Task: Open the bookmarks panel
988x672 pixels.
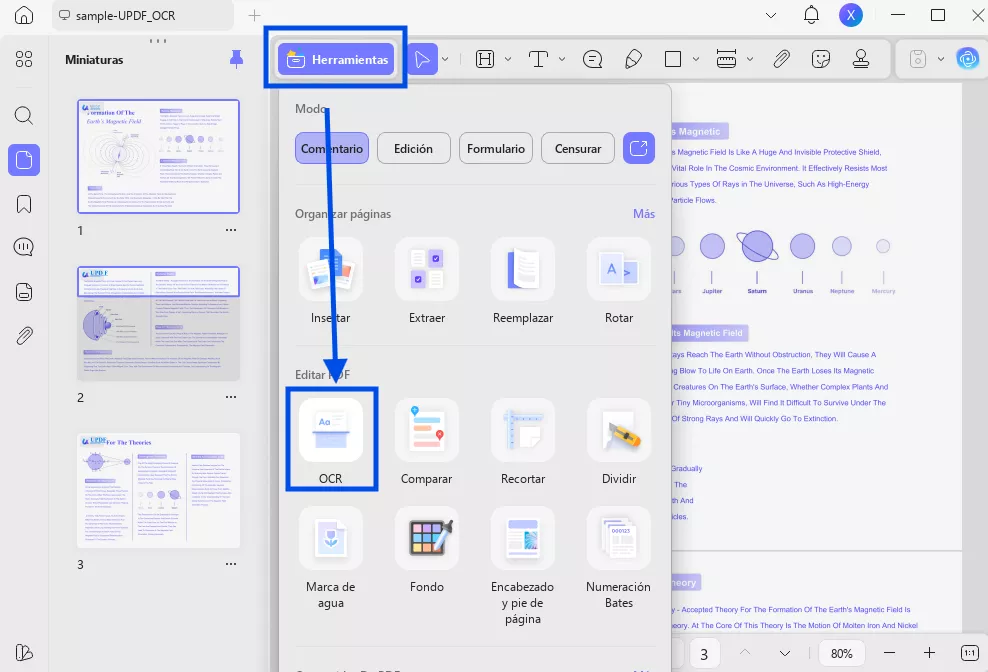Action: coord(24,204)
